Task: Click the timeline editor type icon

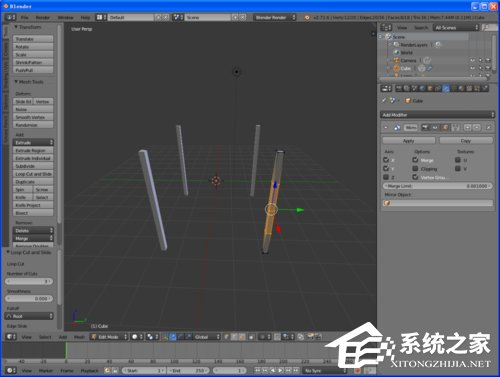Action: coord(11,370)
